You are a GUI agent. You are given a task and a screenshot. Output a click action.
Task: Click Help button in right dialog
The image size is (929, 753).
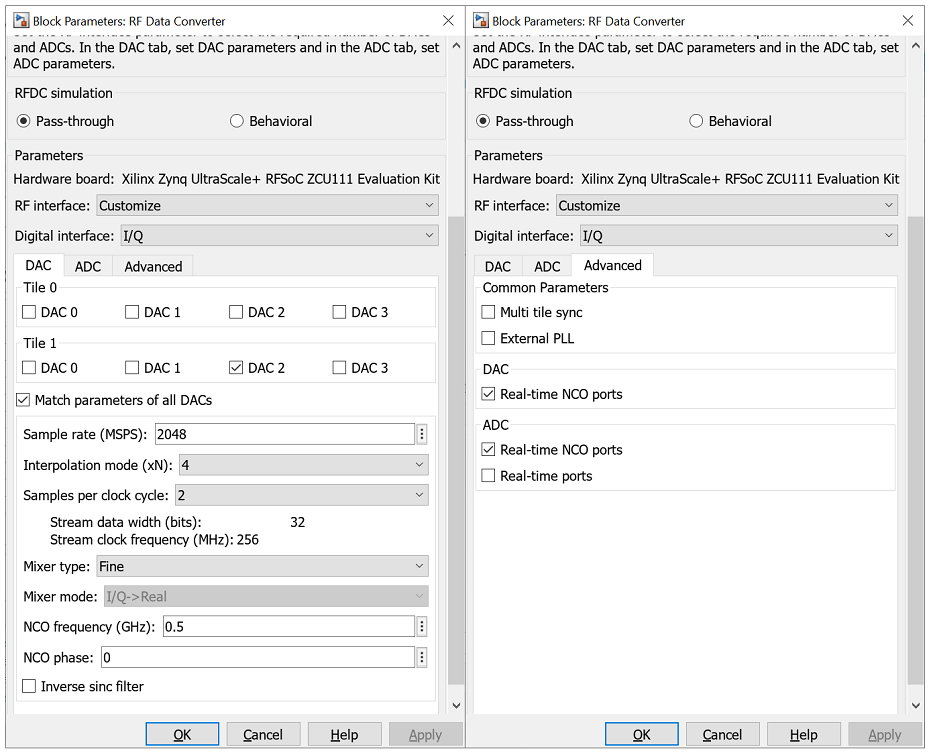803,734
